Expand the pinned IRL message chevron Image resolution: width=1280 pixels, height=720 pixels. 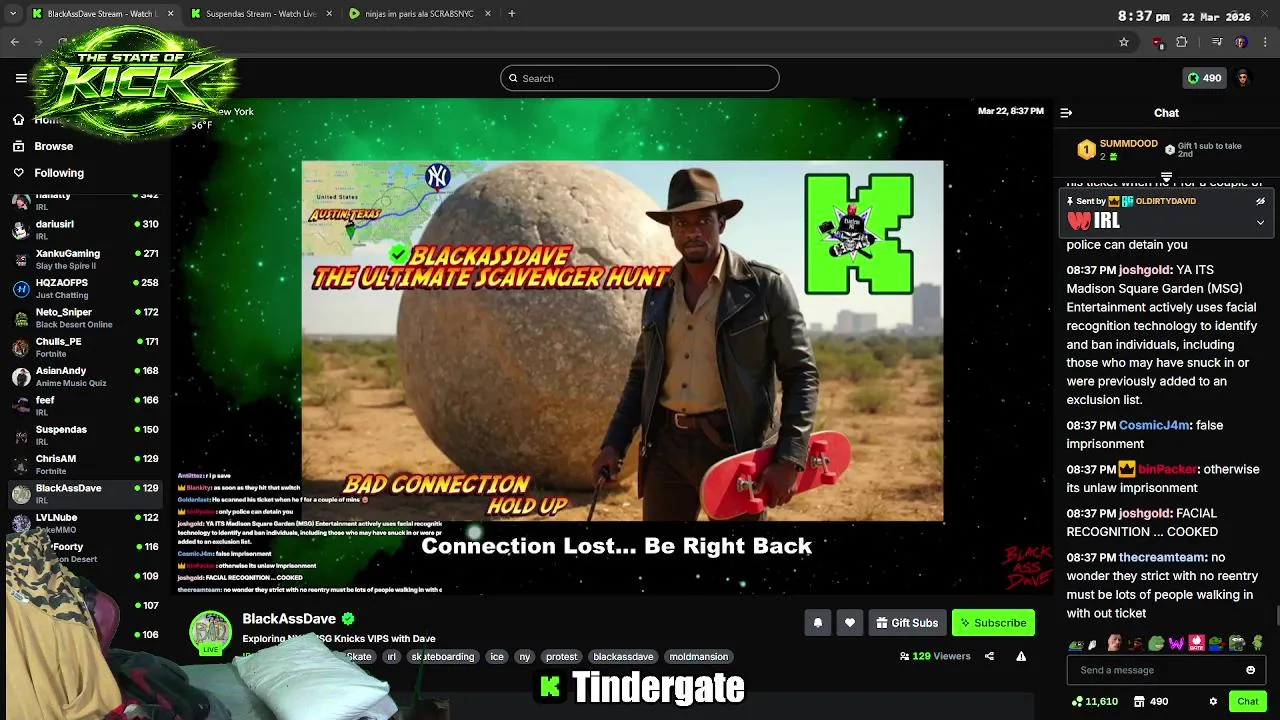(1260, 222)
